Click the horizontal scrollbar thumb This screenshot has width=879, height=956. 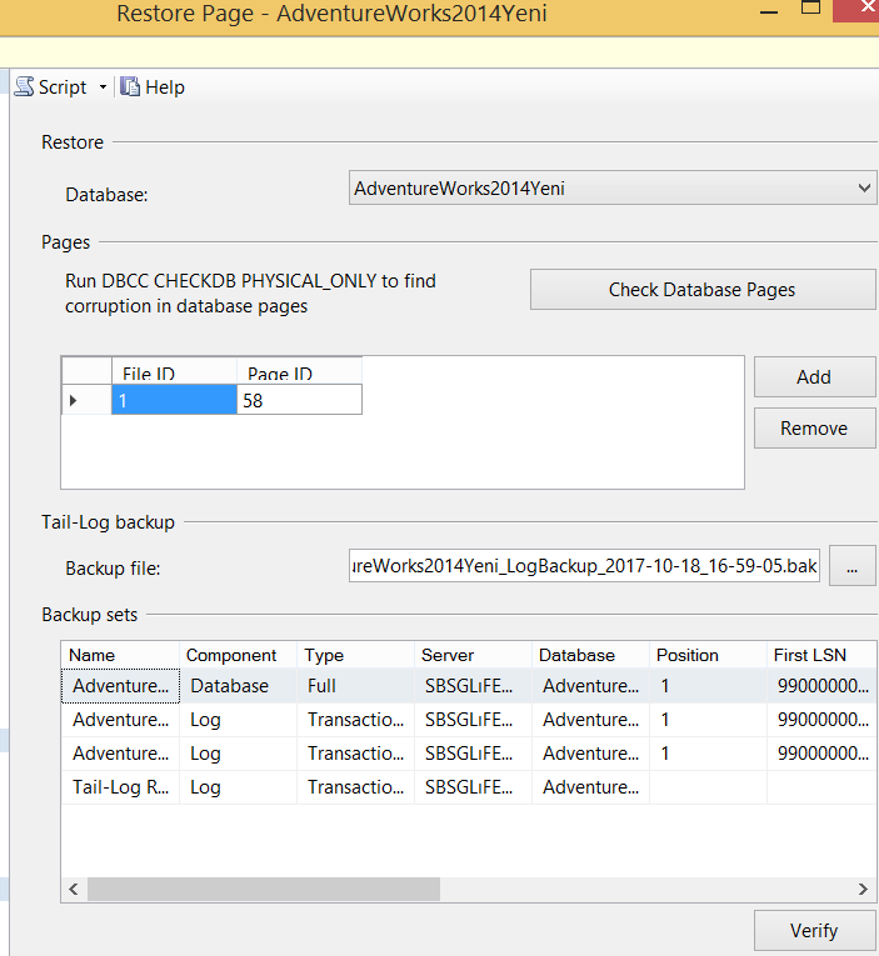pyautogui.click(x=263, y=889)
